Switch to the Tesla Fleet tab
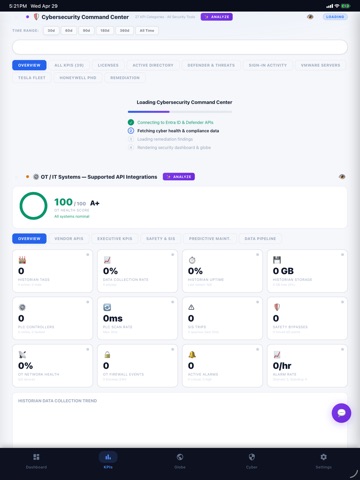Image resolution: width=360 pixels, height=480 pixels. [x=32, y=78]
